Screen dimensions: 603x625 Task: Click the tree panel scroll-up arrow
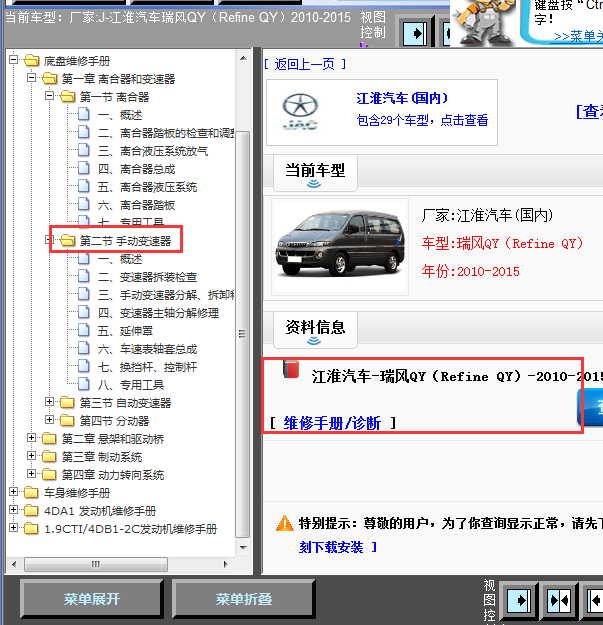243,58
